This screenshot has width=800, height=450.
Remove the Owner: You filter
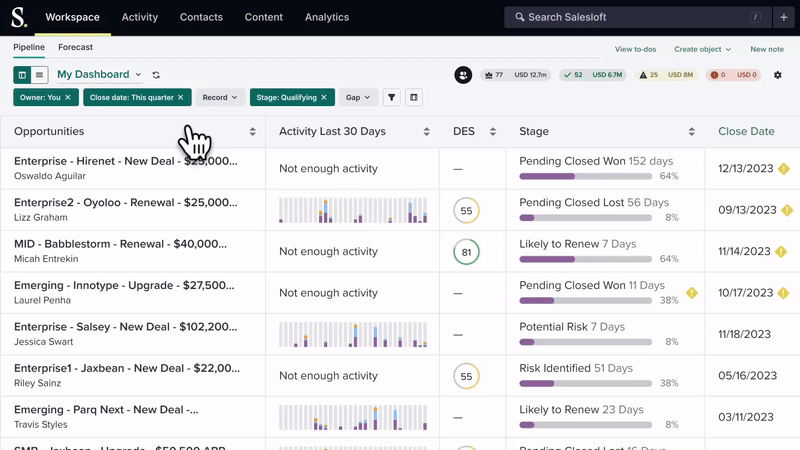coord(67,97)
